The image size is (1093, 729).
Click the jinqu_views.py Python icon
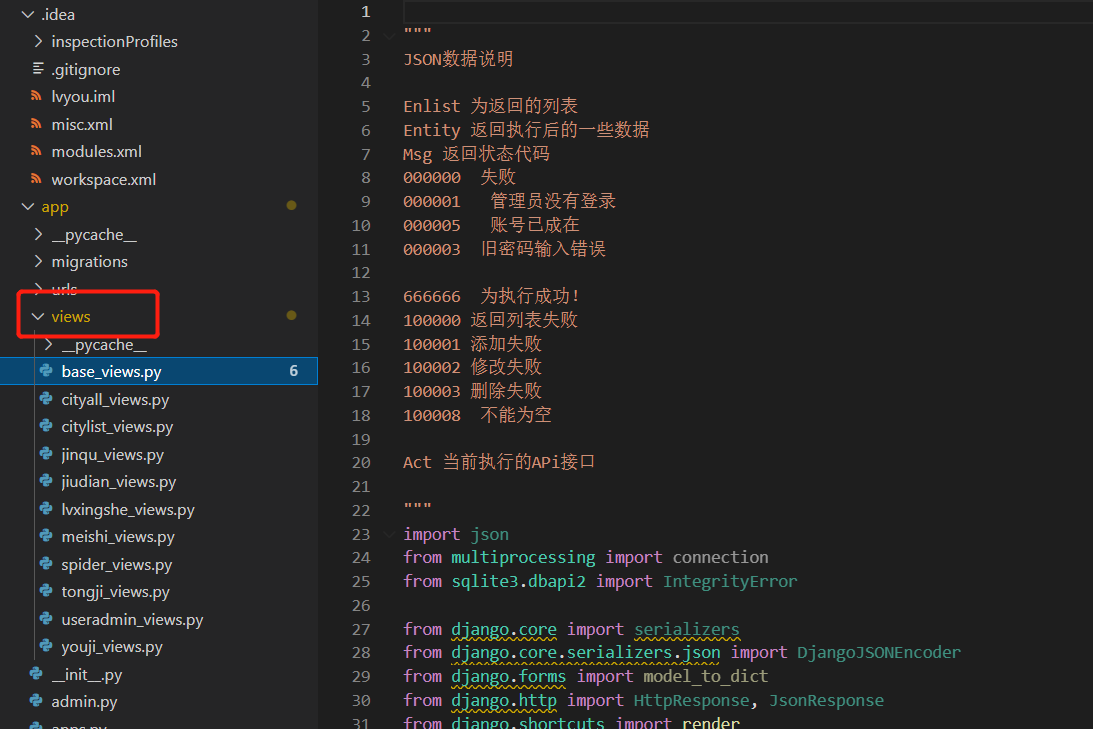point(47,454)
